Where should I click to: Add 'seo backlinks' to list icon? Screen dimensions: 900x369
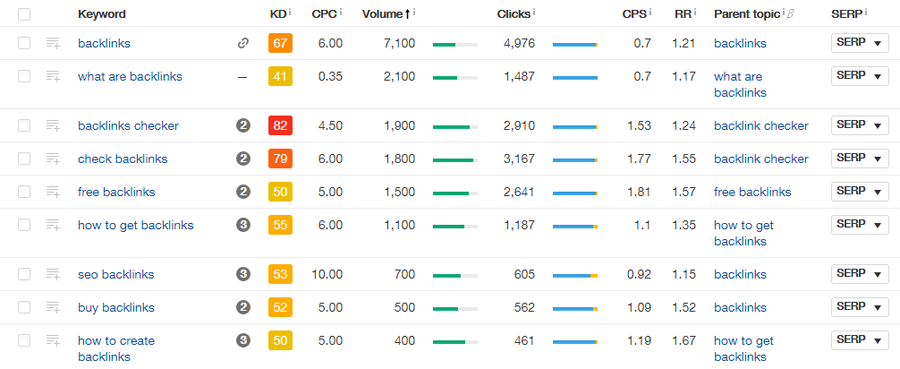click(53, 274)
